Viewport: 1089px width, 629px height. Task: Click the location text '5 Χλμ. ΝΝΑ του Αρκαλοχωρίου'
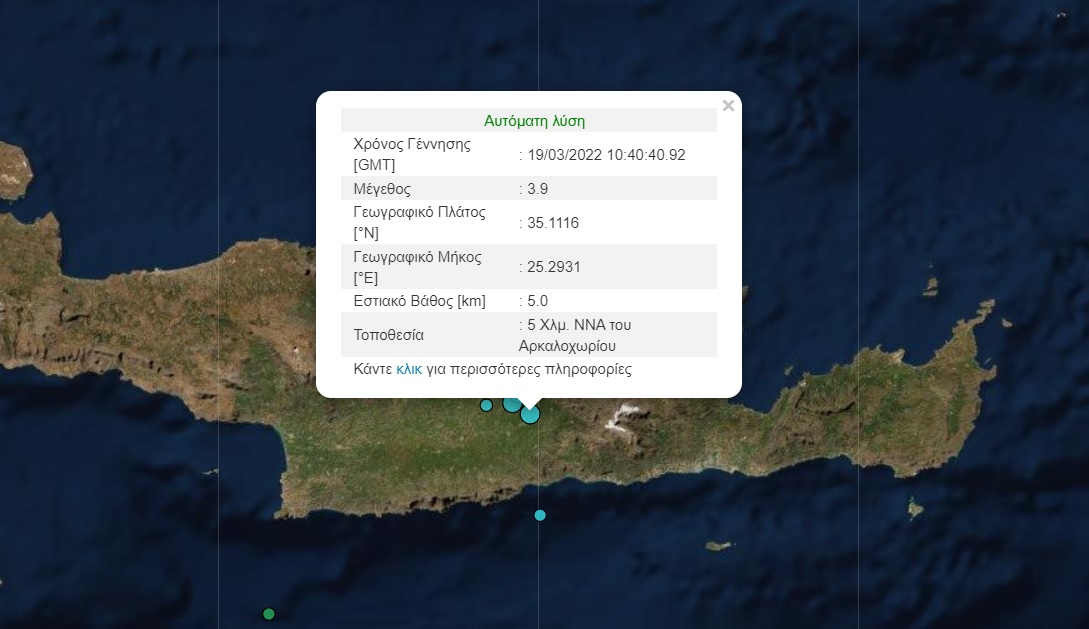click(x=578, y=335)
